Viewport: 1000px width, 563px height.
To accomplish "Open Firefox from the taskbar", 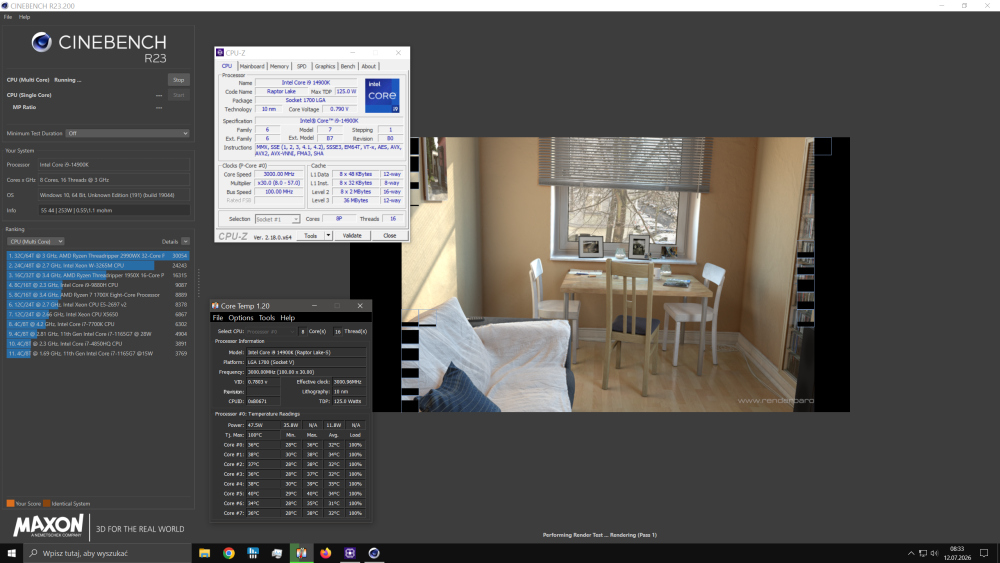I will pos(325,553).
